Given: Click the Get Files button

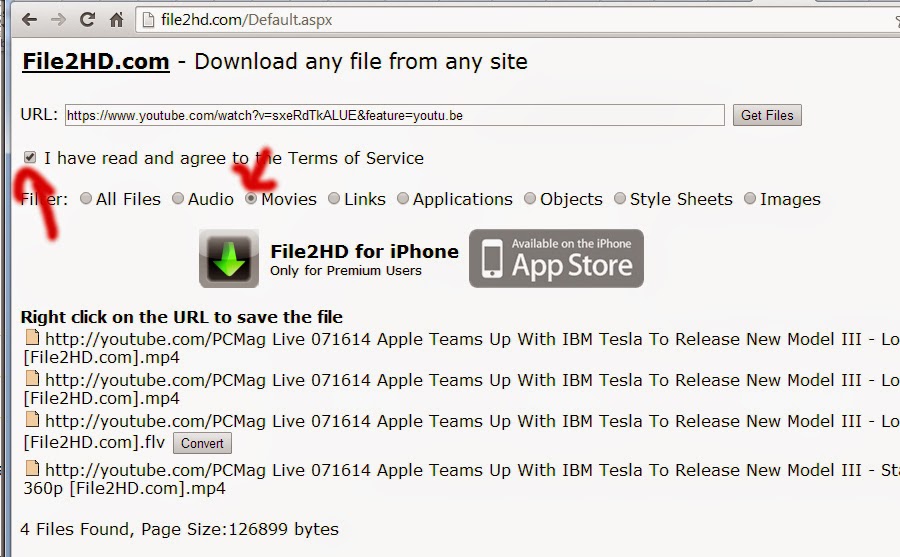Looking at the screenshot, I should click(767, 115).
